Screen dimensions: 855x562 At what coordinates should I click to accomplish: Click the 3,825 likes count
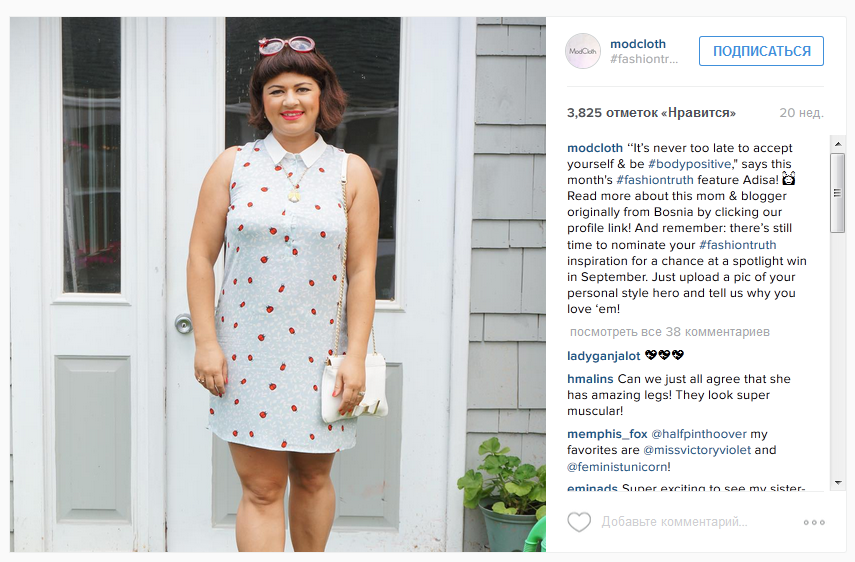(x=651, y=113)
